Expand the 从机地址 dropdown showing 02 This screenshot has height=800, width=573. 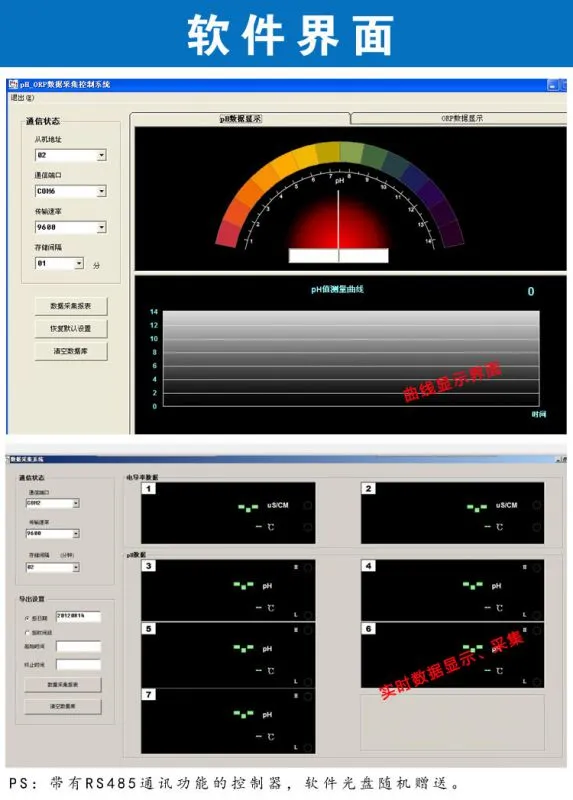(102, 155)
